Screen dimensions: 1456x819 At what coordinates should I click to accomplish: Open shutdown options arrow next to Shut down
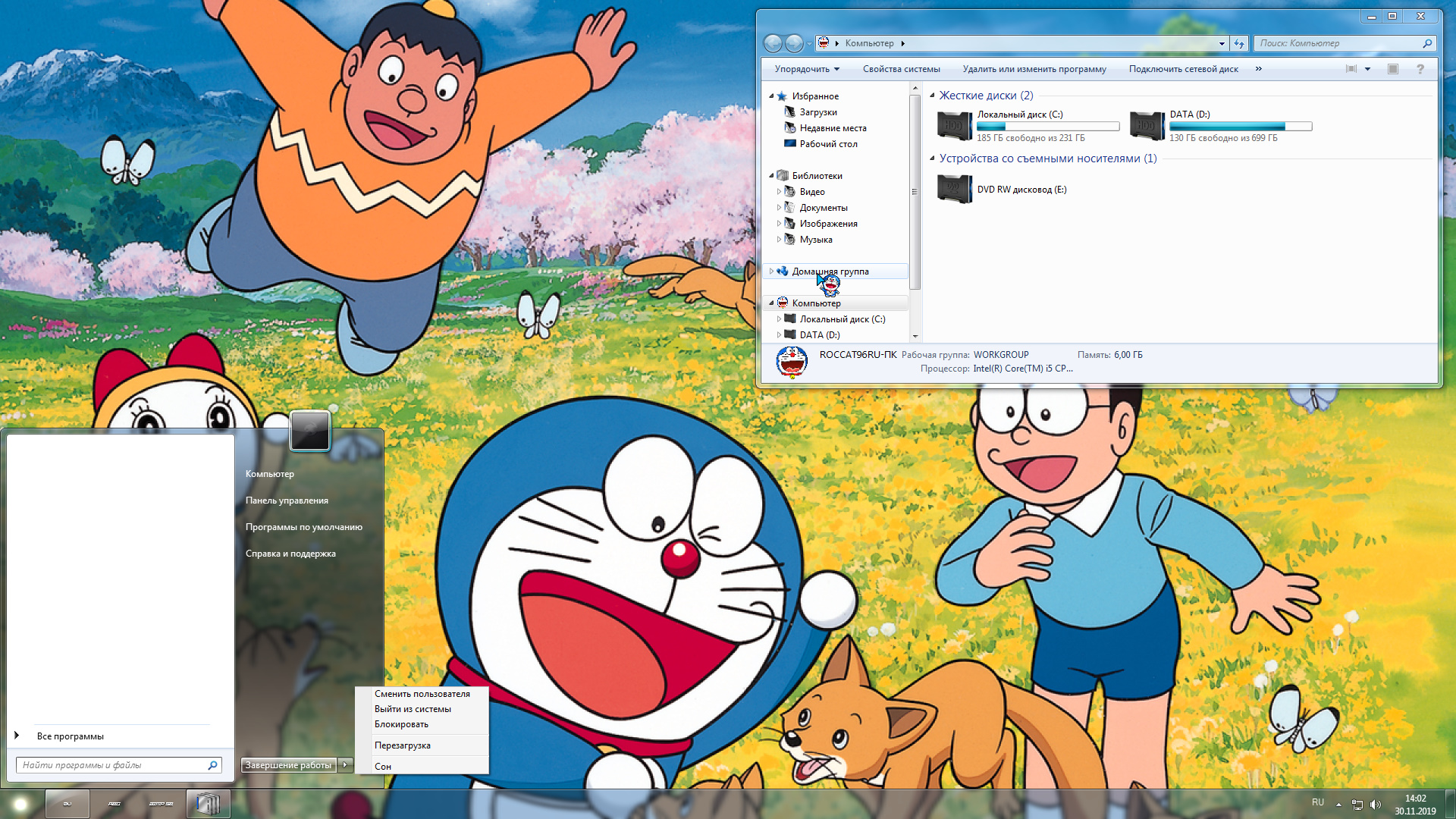pyautogui.click(x=345, y=764)
